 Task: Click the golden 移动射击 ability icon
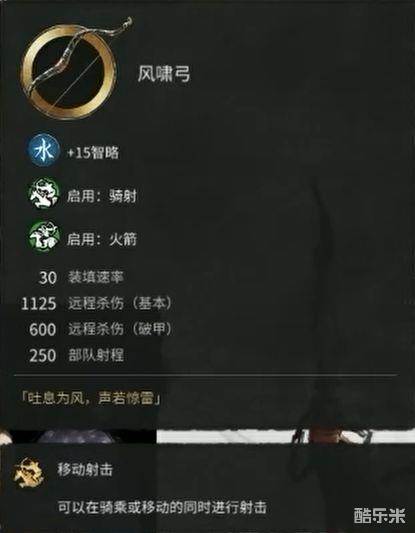pyautogui.click(x=28, y=473)
